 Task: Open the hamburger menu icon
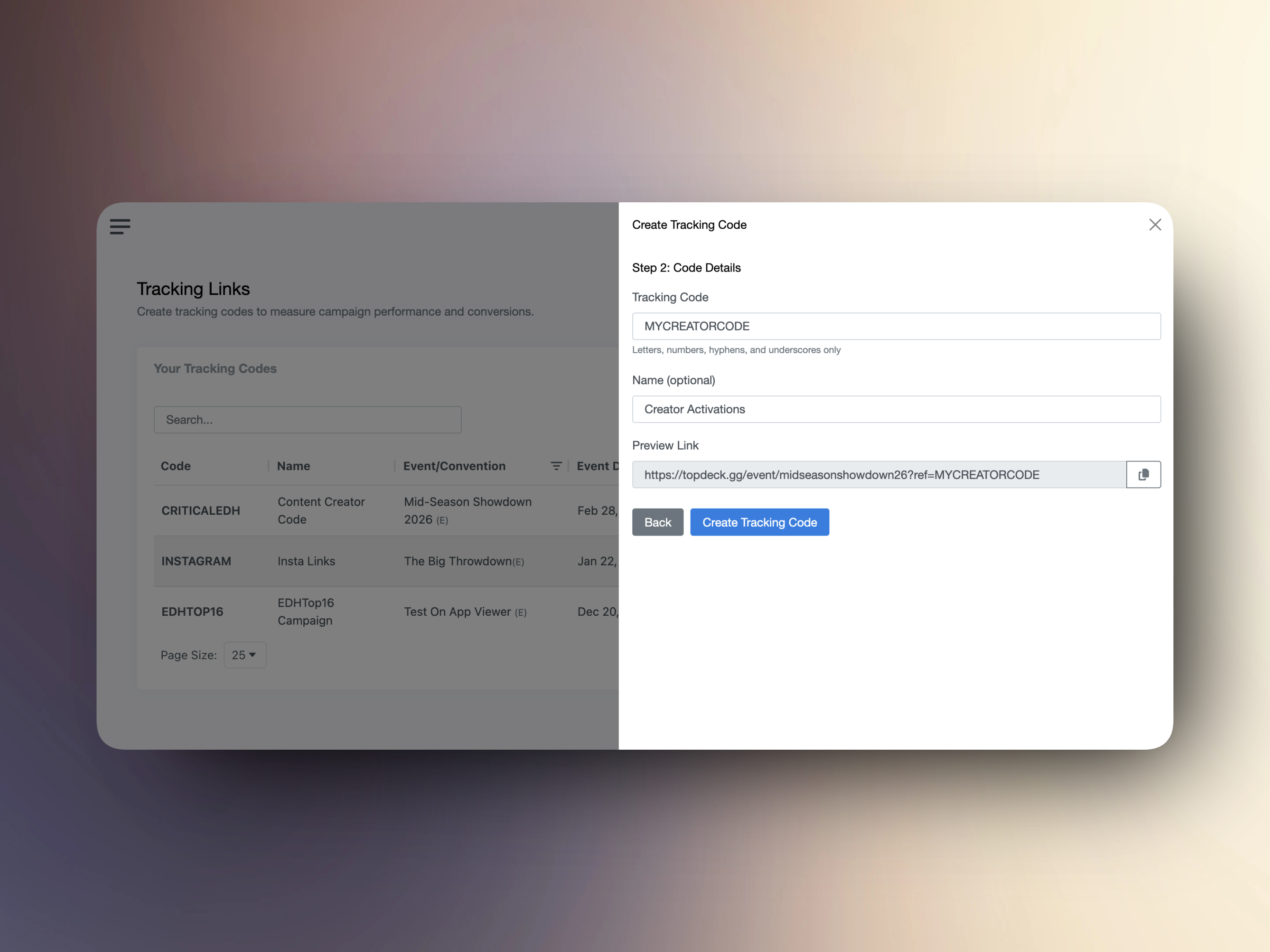click(120, 226)
